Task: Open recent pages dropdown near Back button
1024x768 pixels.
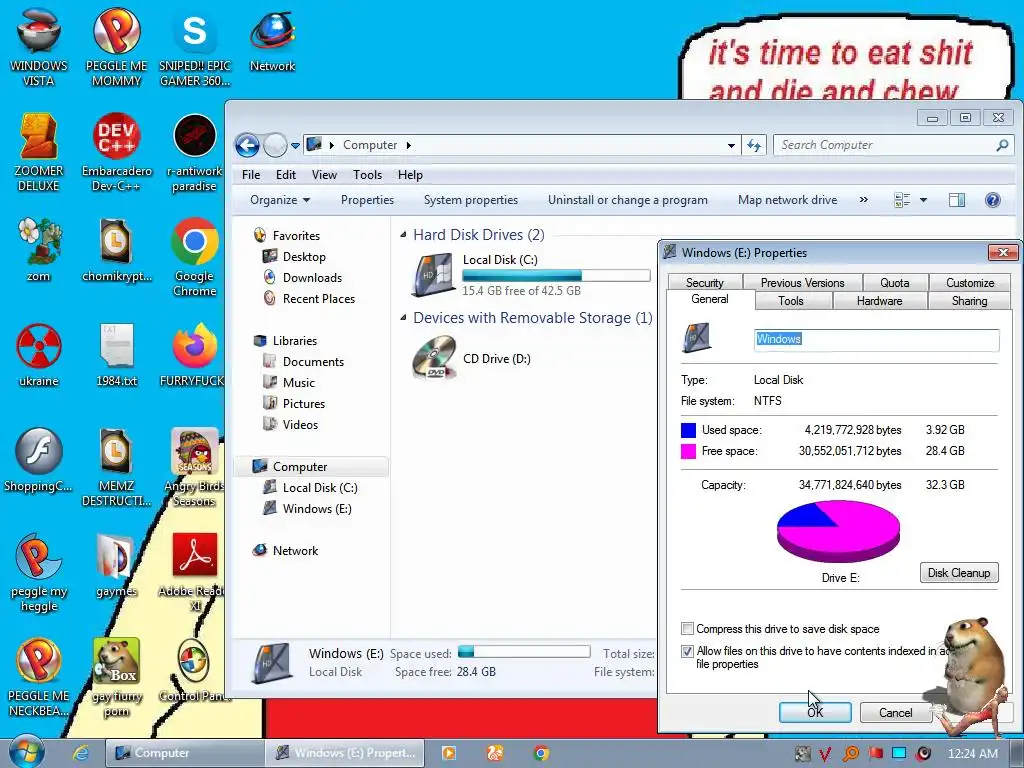Action: coord(295,146)
